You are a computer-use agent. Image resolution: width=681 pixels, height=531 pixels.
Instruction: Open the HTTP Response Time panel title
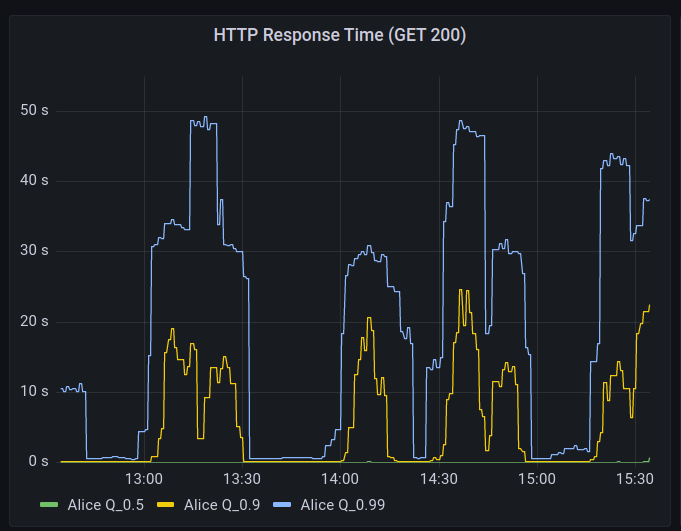point(340,35)
